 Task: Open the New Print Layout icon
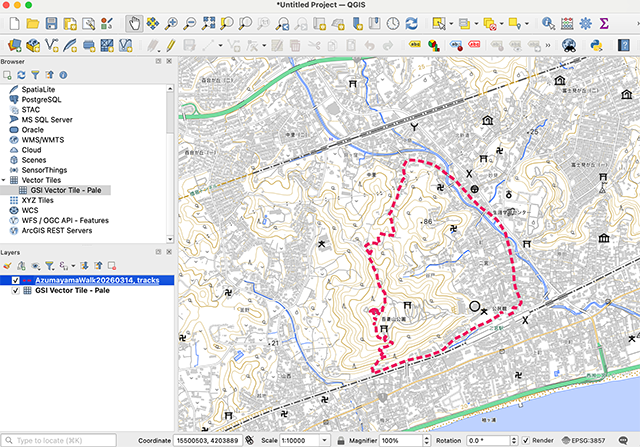point(70,23)
